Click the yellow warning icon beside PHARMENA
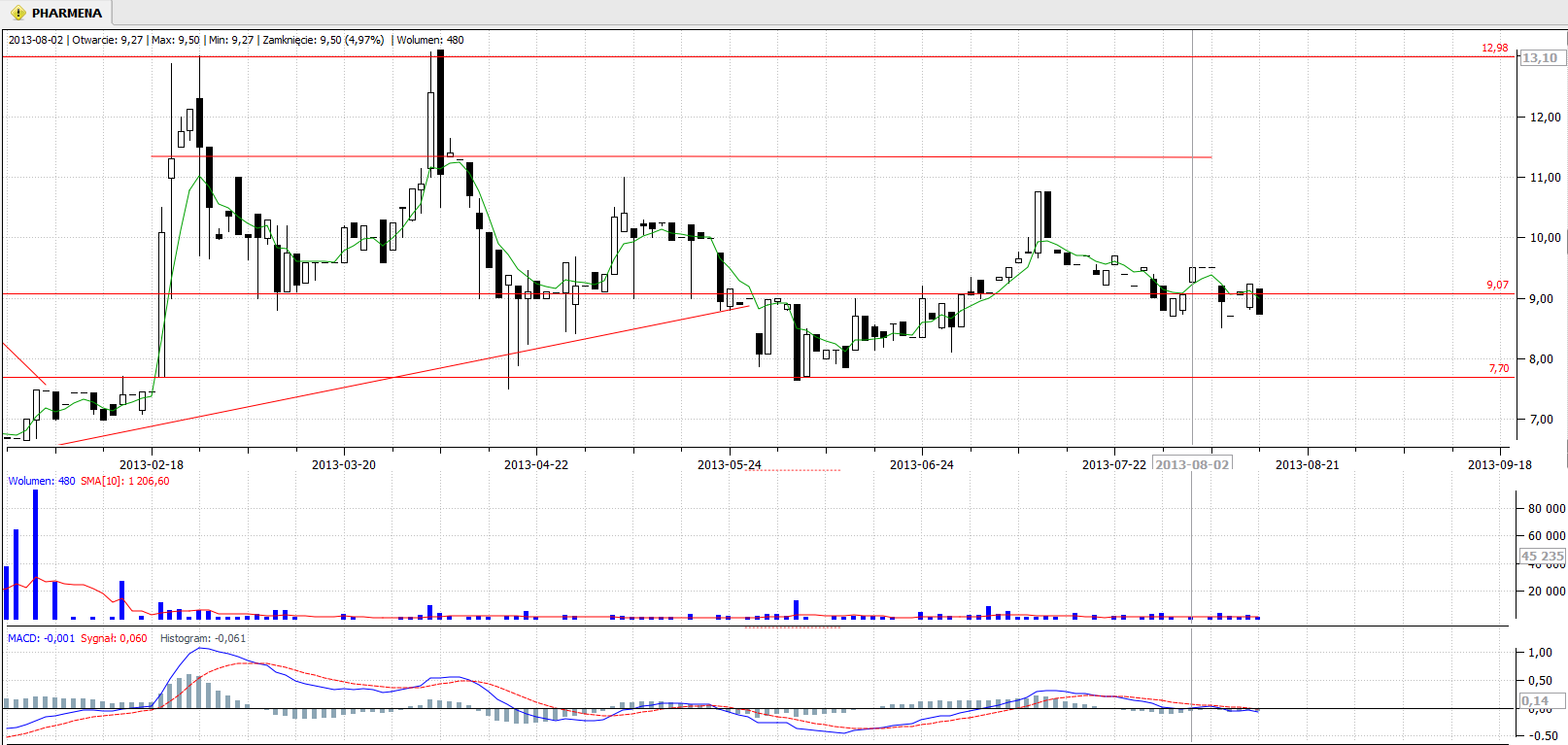Image resolution: width=1568 pixels, height=745 pixels. pyautogui.click(x=17, y=13)
